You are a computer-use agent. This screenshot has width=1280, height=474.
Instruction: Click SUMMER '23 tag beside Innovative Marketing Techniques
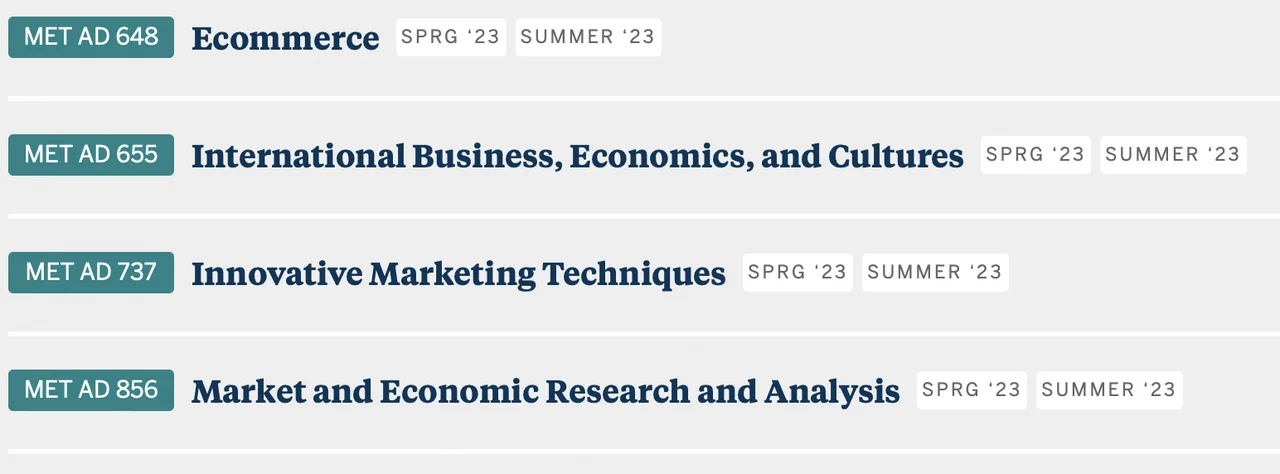935,272
